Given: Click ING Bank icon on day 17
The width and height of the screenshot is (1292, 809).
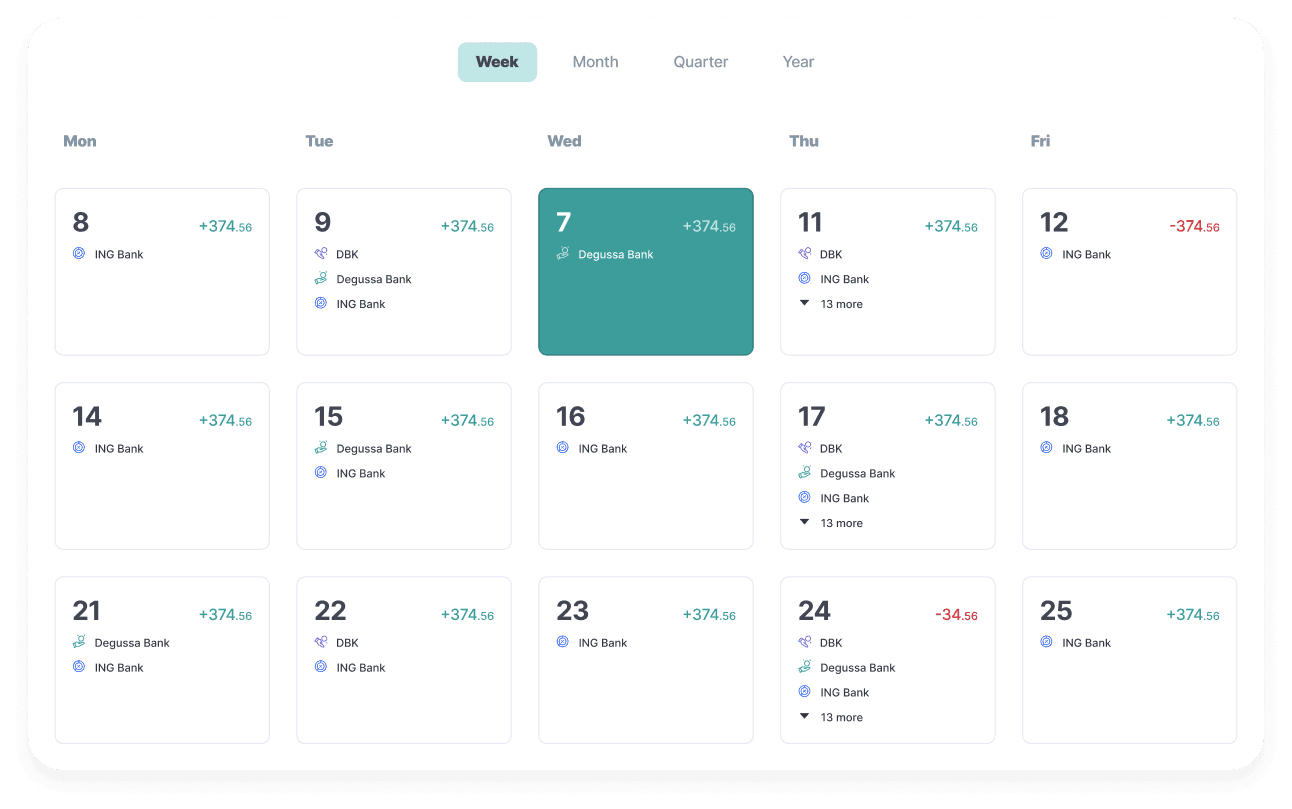Looking at the screenshot, I should tap(805, 497).
